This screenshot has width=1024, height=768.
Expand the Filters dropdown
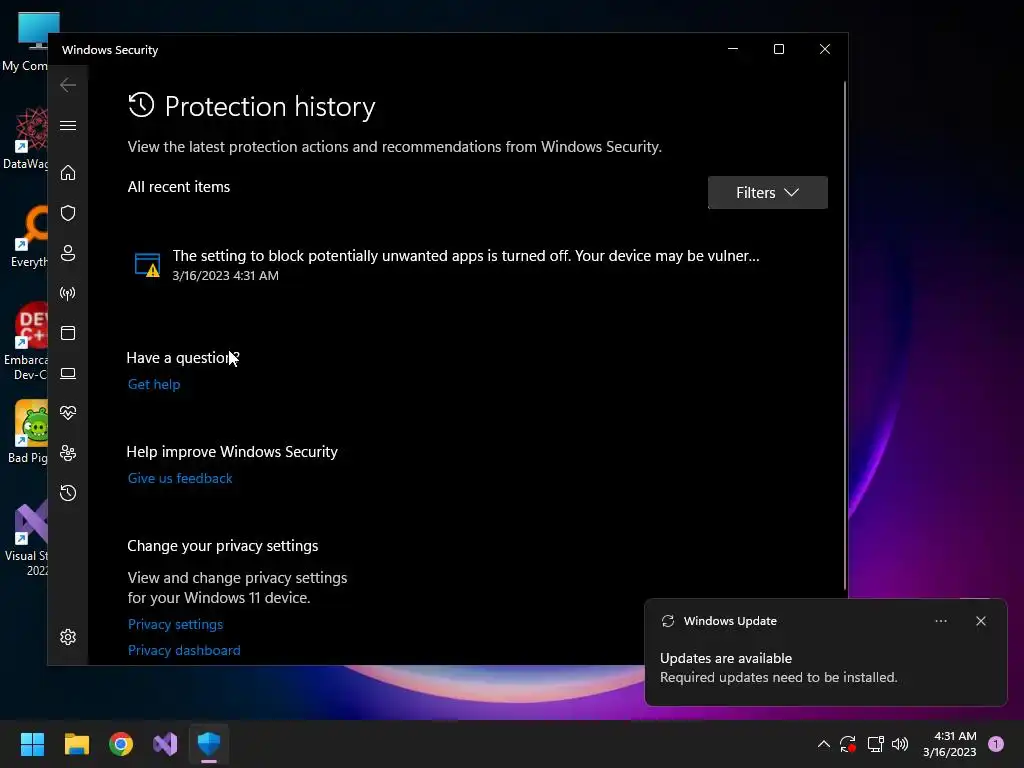[767, 193]
